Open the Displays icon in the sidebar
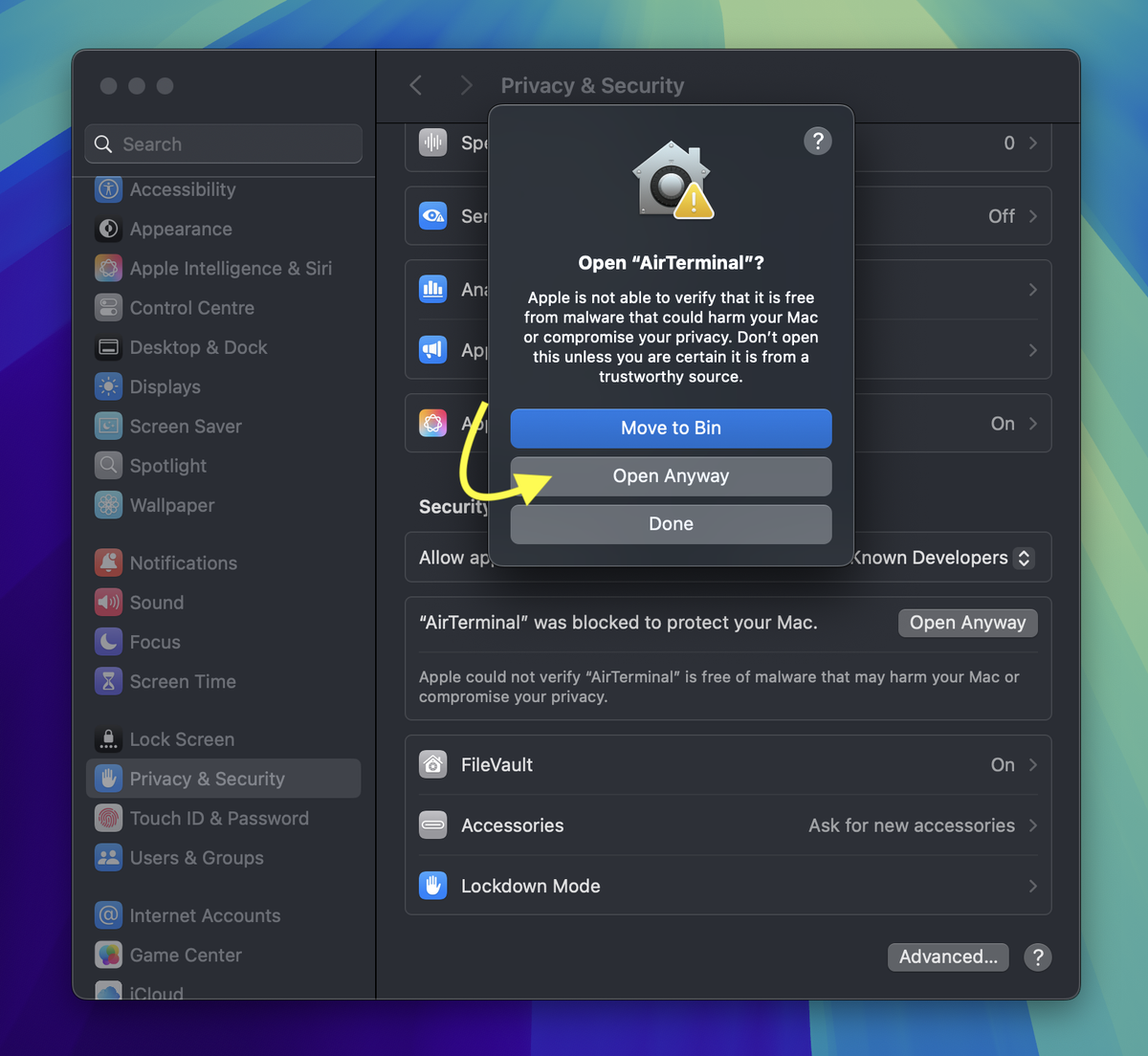Image resolution: width=1148 pixels, height=1056 pixels. [108, 386]
